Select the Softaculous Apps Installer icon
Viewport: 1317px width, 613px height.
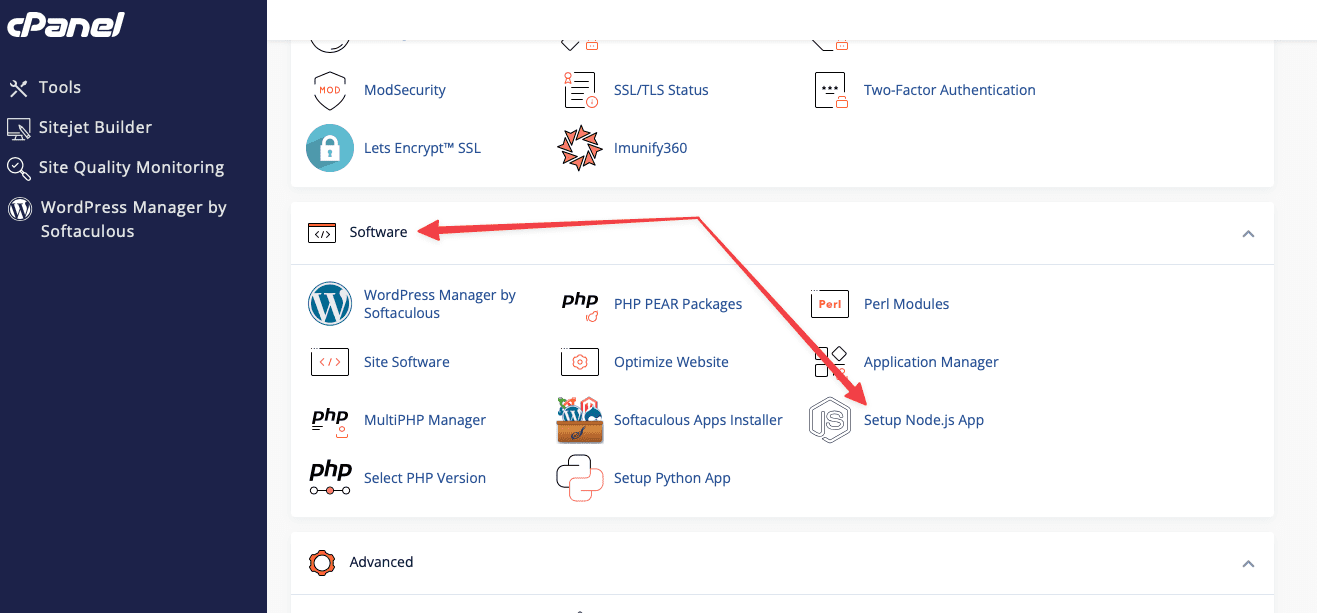click(x=580, y=420)
